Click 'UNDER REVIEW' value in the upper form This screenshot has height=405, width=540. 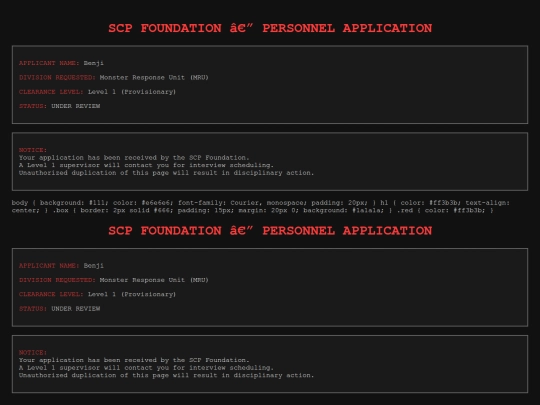tap(76, 106)
